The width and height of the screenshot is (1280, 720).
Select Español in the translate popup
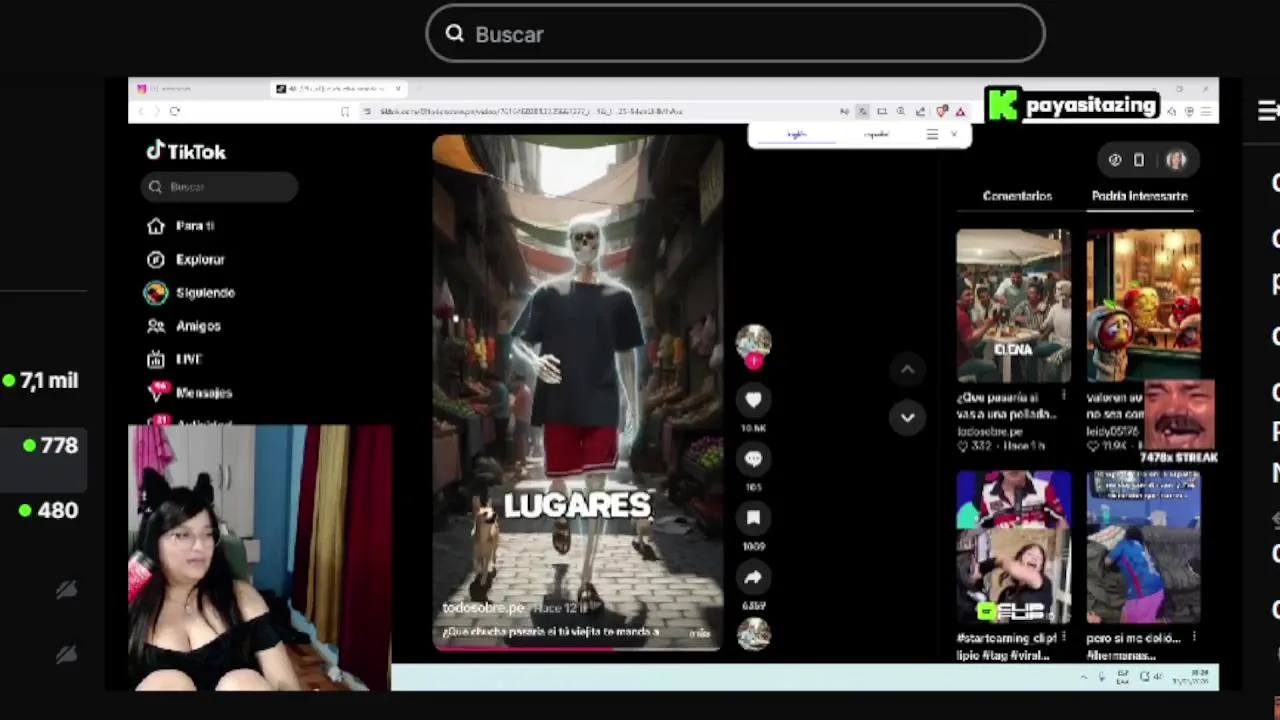(876, 134)
